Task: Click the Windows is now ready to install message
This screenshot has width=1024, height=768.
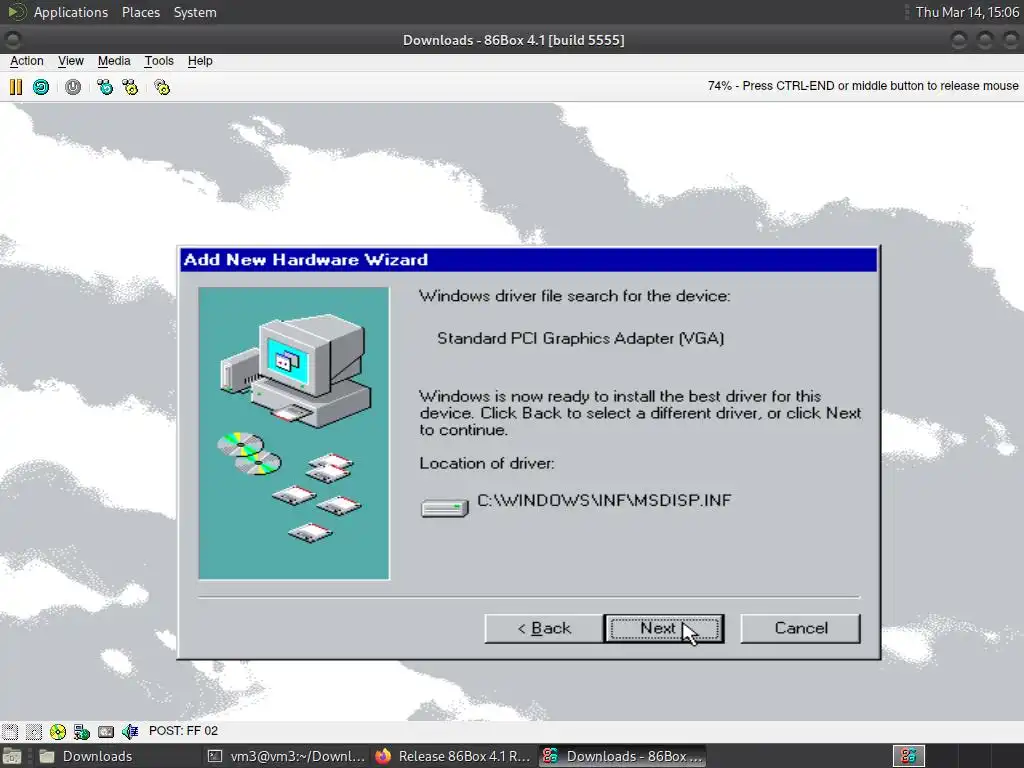Action: 640,413
